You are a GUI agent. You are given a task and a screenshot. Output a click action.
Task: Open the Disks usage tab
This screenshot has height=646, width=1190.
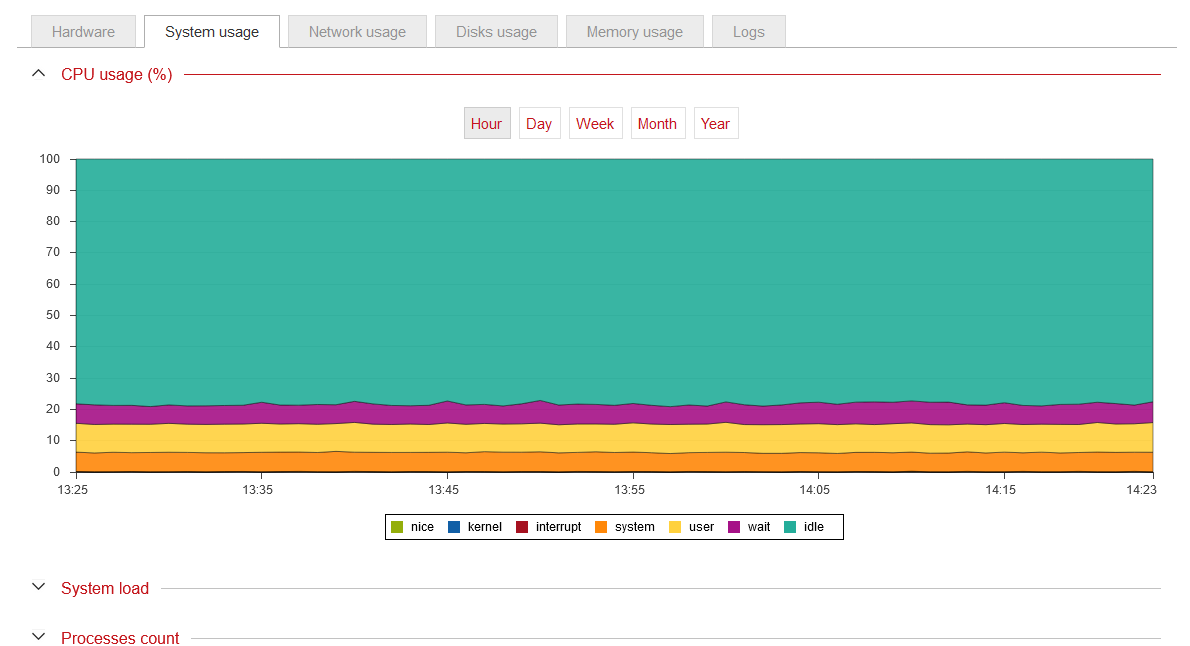click(496, 32)
